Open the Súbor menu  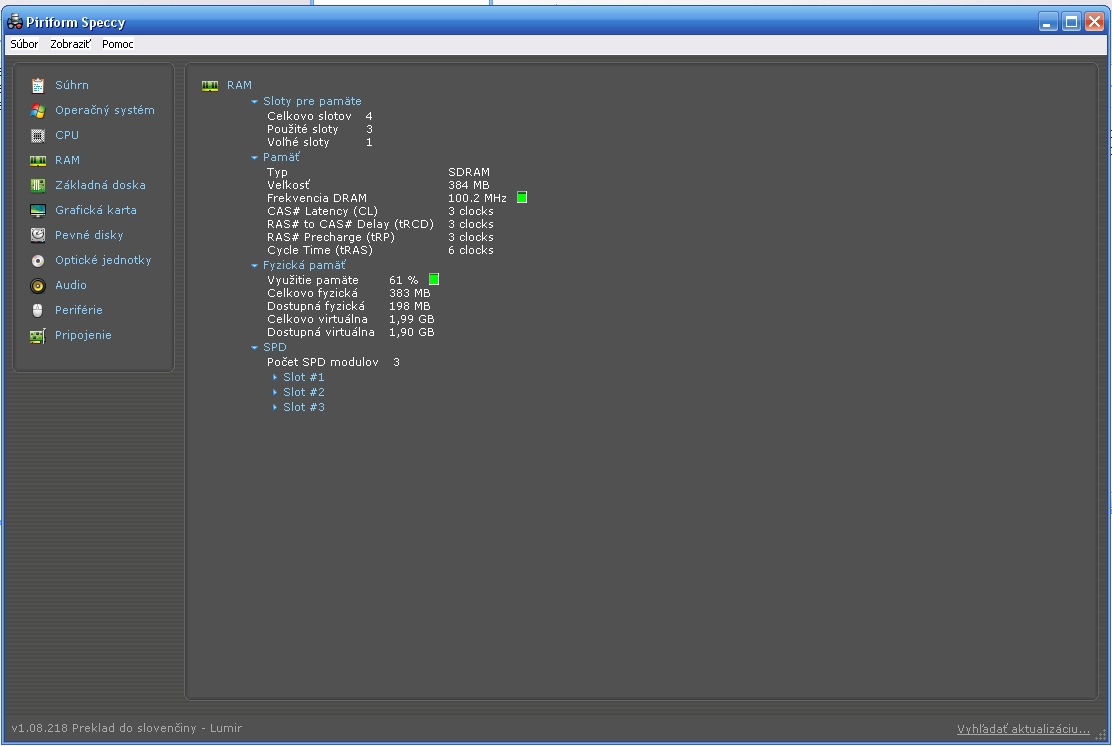[24, 44]
